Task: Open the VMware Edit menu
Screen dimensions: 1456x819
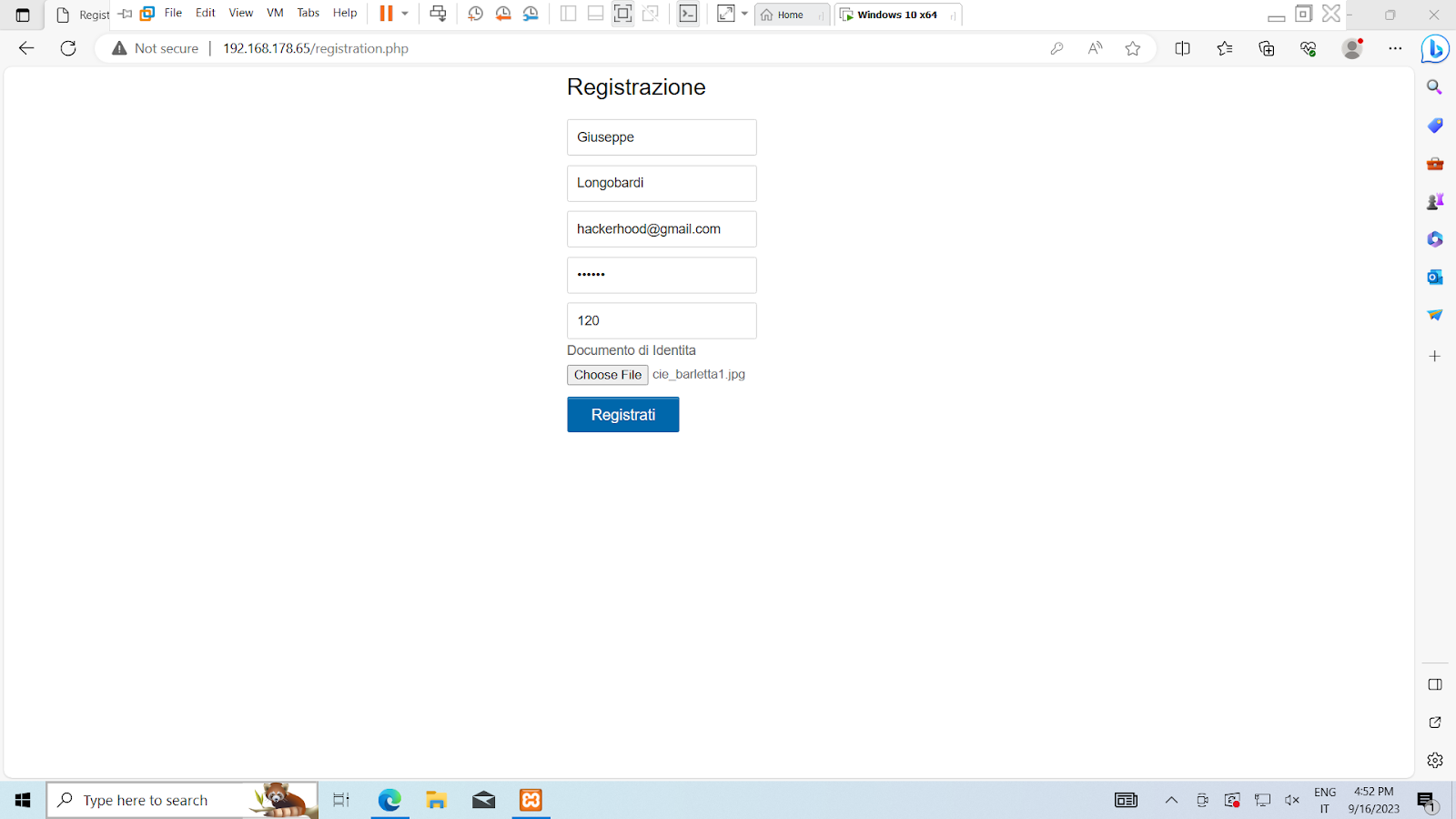Action: pyautogui.click(x=206, y=13)
